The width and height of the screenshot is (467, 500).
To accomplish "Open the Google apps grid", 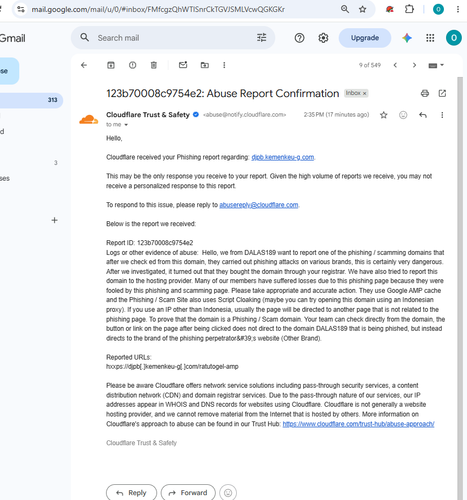I will click(x=430, y=38).
